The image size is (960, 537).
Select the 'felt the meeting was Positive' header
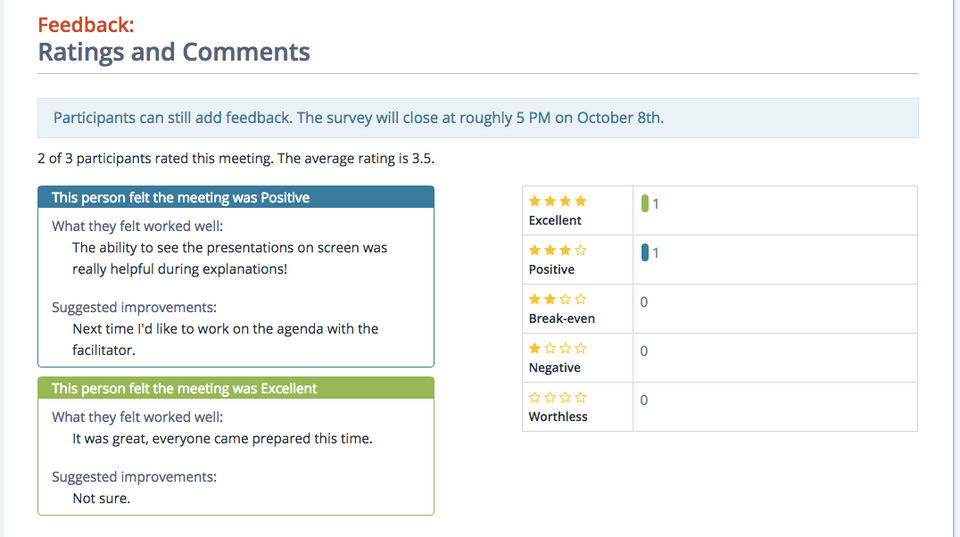(x=236, y=198)
